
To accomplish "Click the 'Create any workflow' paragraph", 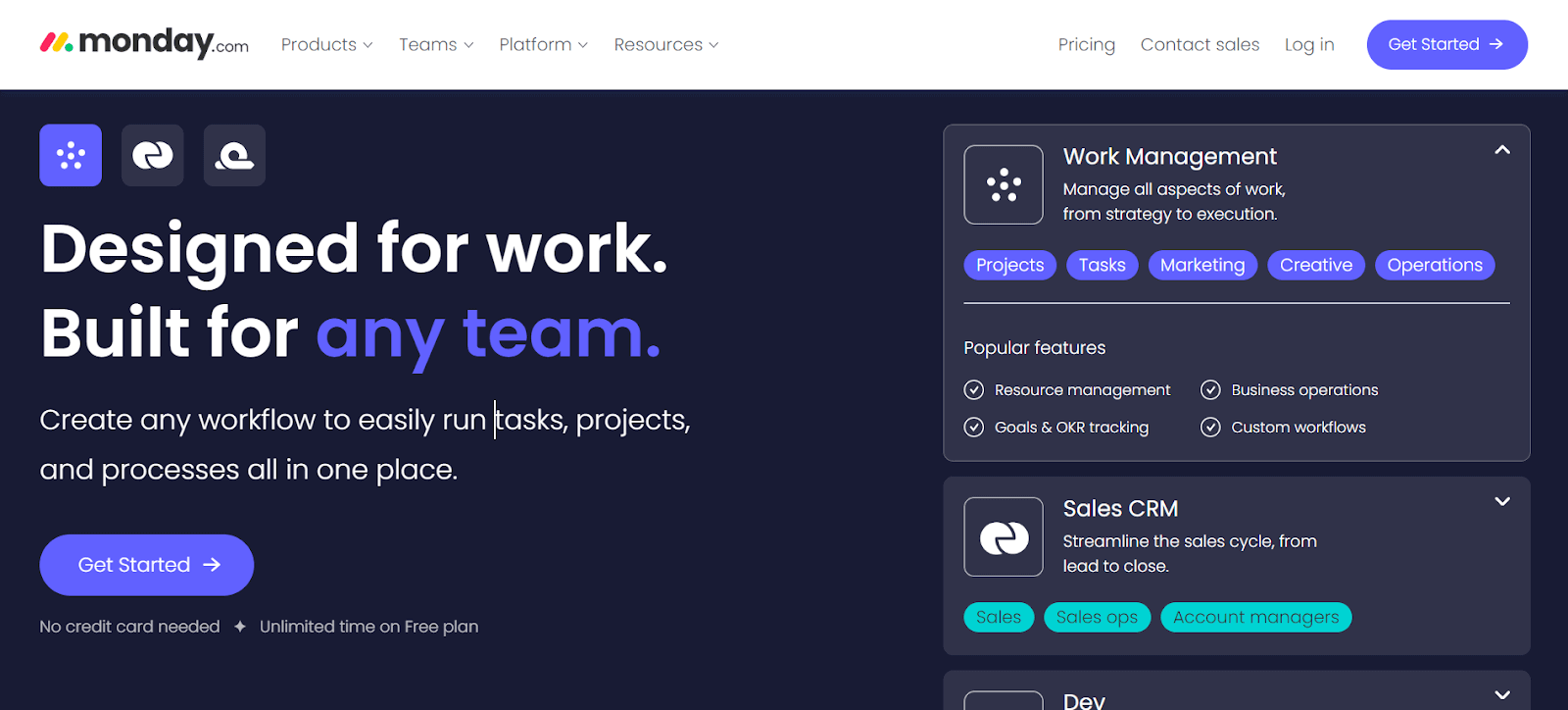I will pyautogui.click(x=366, y=444).
